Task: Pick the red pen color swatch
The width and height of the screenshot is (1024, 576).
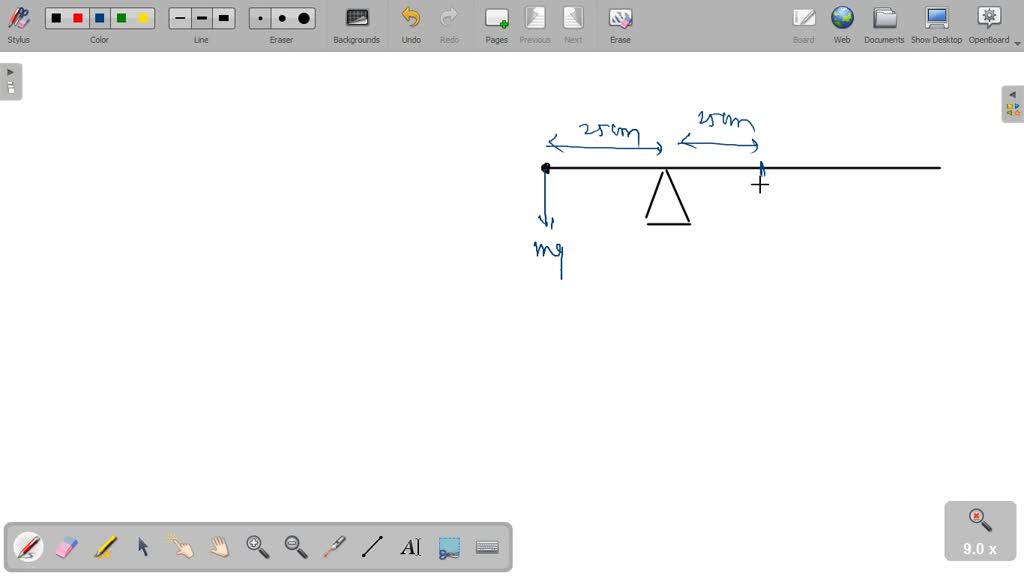Action: [x=77, y=17]
